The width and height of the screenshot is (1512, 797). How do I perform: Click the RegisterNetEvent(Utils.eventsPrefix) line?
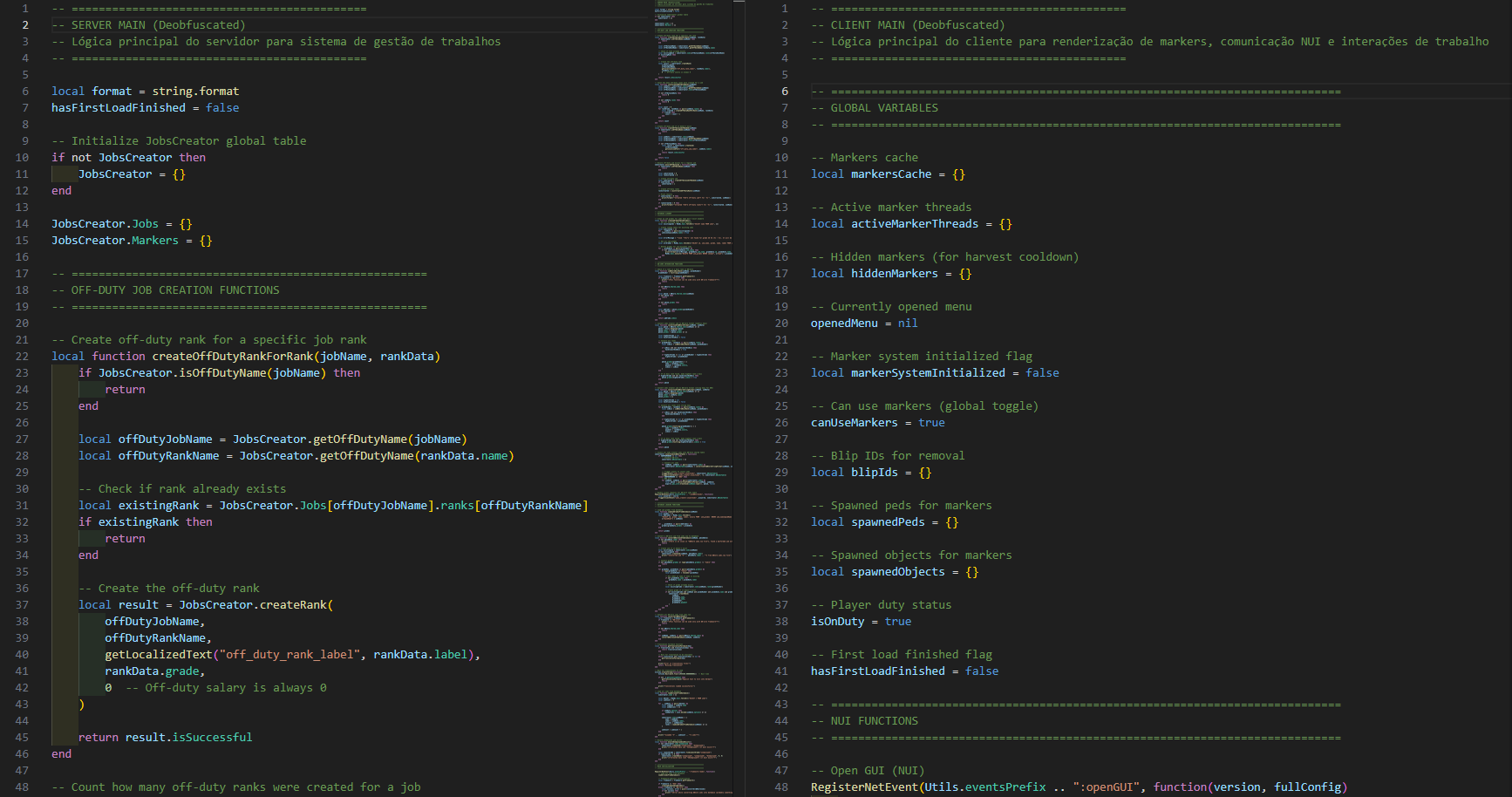1080,787
